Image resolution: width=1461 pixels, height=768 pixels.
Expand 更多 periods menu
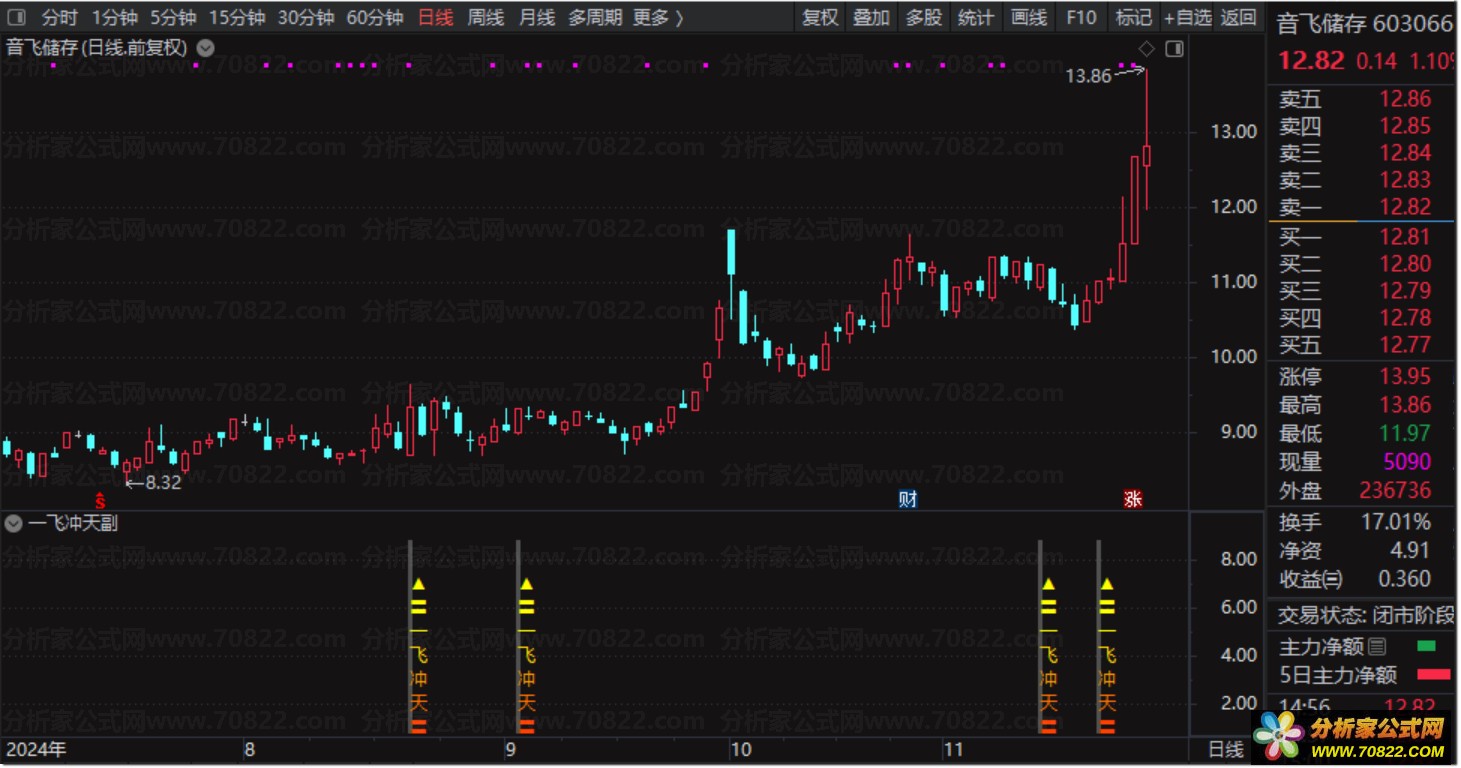coord(659,18)
